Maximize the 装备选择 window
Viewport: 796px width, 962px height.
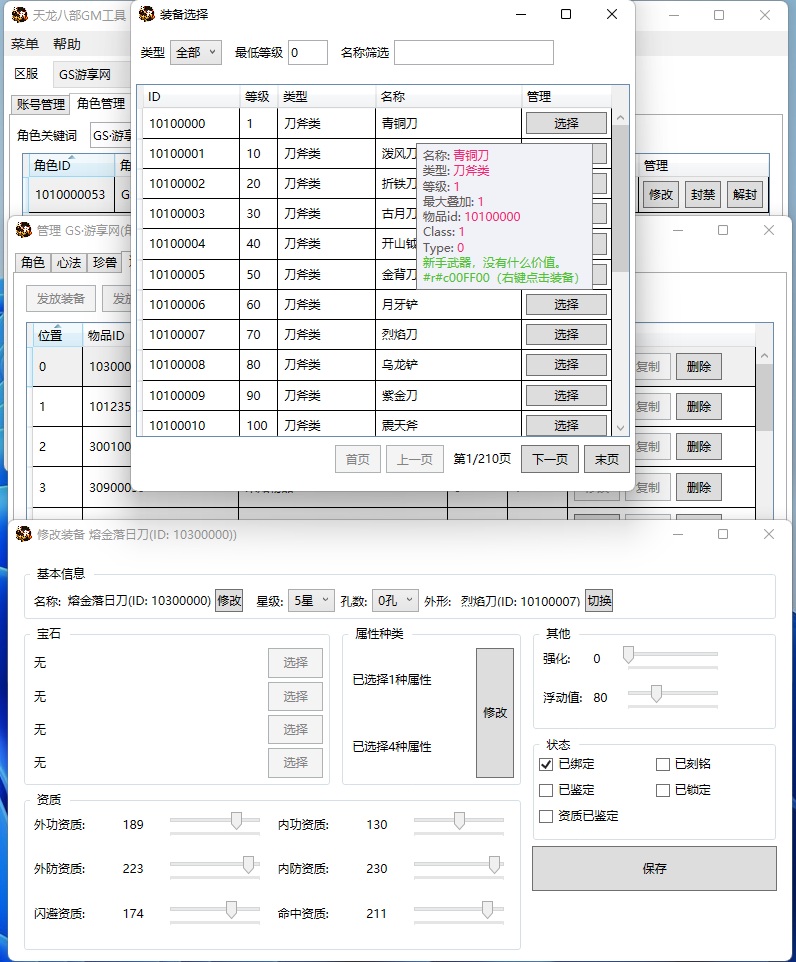click(x=566, y=15)
